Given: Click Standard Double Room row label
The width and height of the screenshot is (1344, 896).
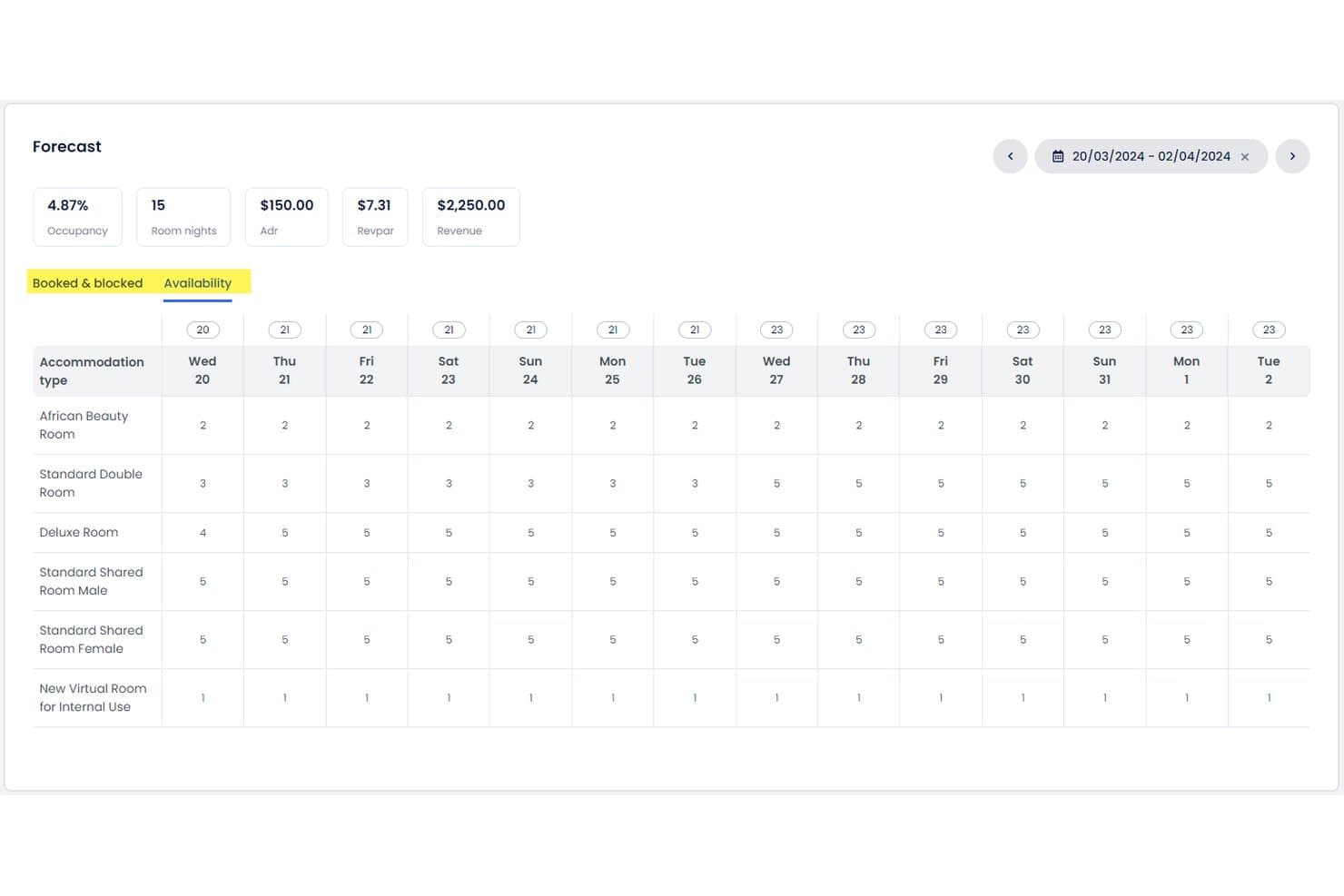Looking at the screenshot, I should coord(91,483).
